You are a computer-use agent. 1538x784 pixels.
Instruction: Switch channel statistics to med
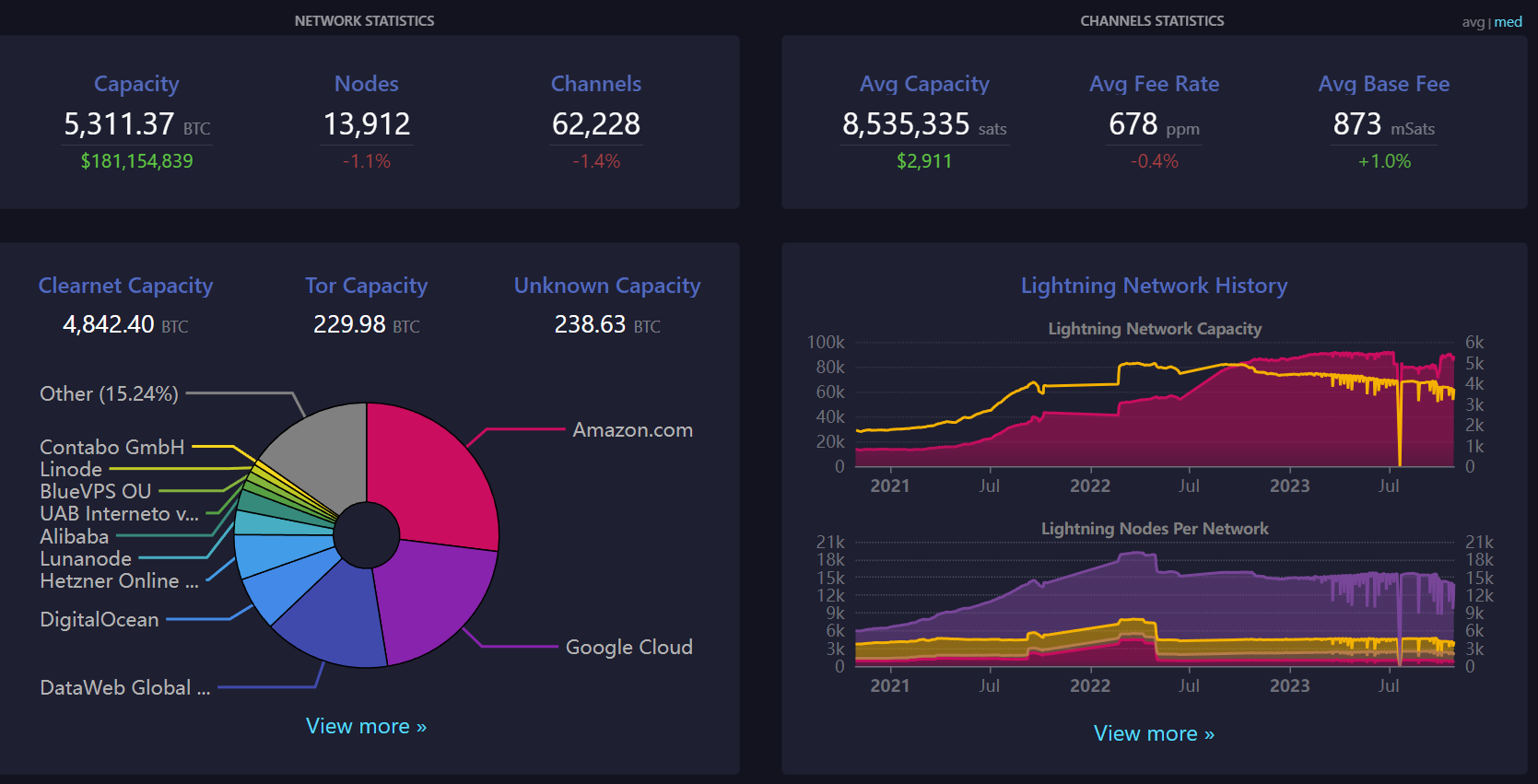click(1509, 22)
